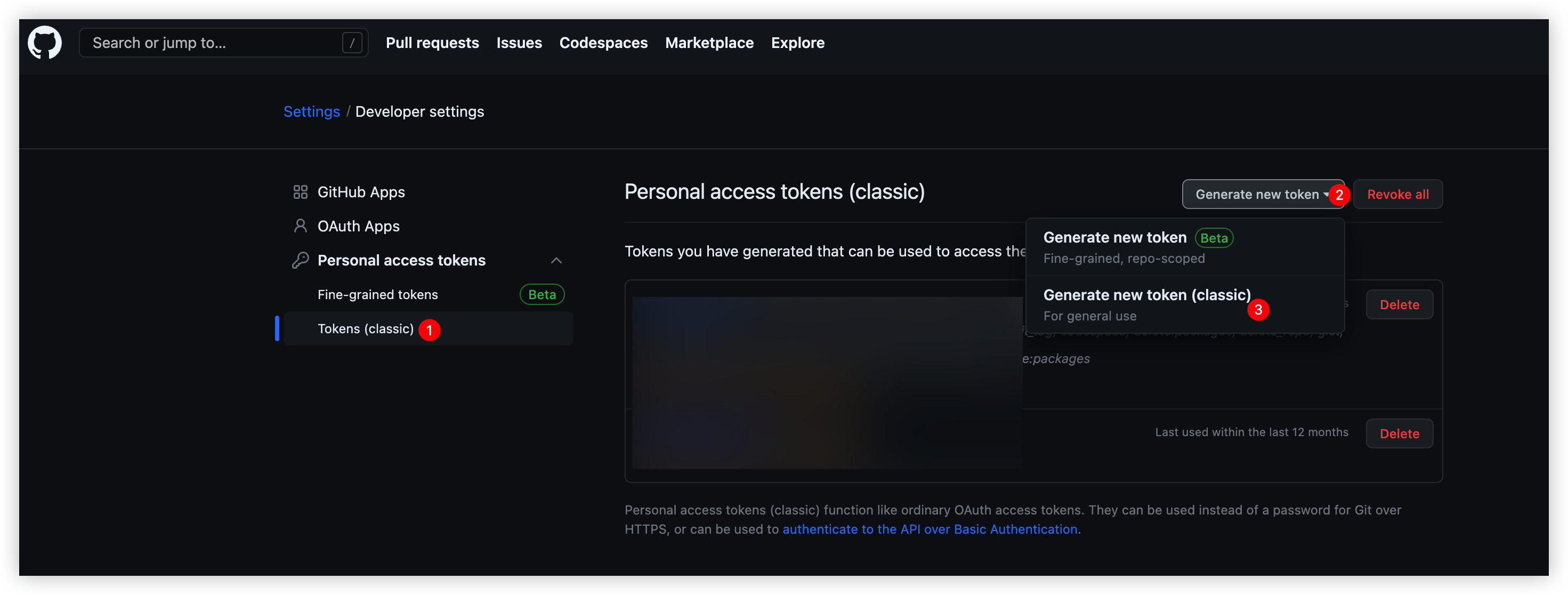Open the Marketplace page
1568x595 pixels.
tap(709, 43)
